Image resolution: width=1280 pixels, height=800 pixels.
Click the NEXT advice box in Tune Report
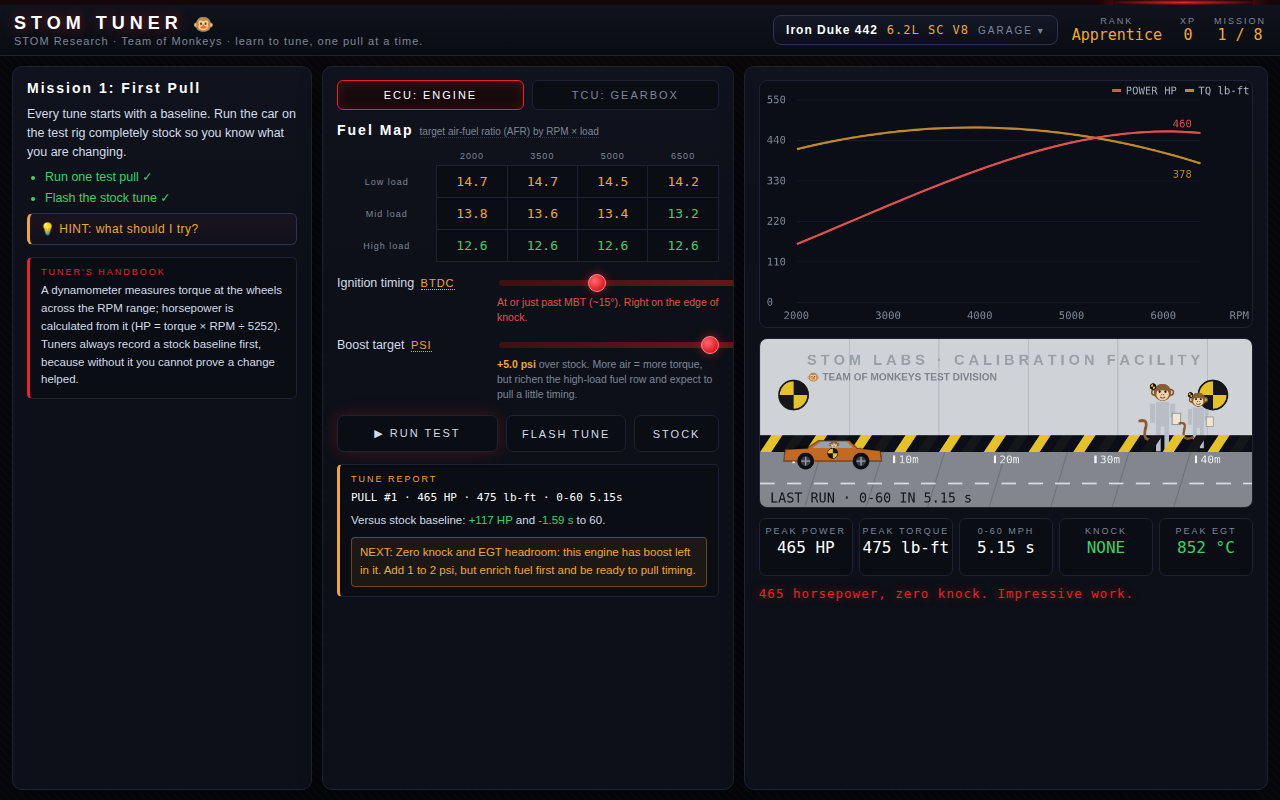(529, 562)
